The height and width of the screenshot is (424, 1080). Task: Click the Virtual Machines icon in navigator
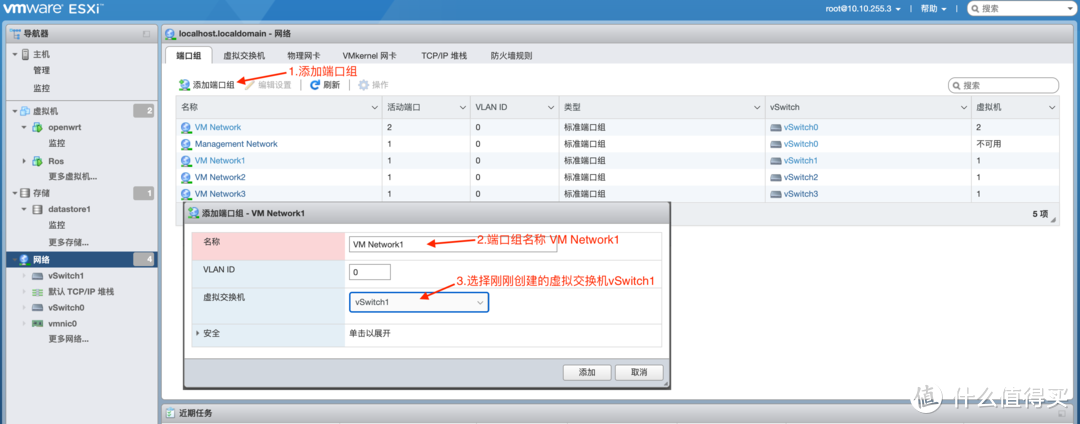point(25,111)
